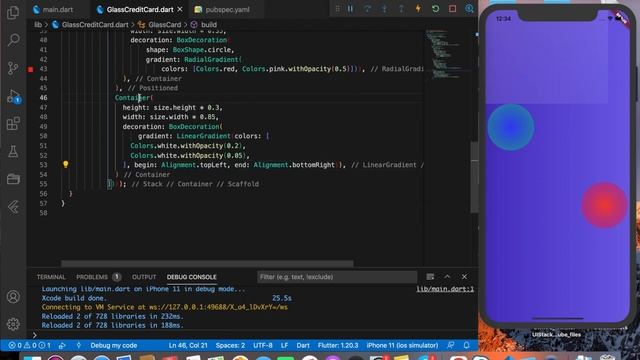Click the lightbulb quick fix on line 53
This screenshot has height=360, width=640.
[66, 164]
